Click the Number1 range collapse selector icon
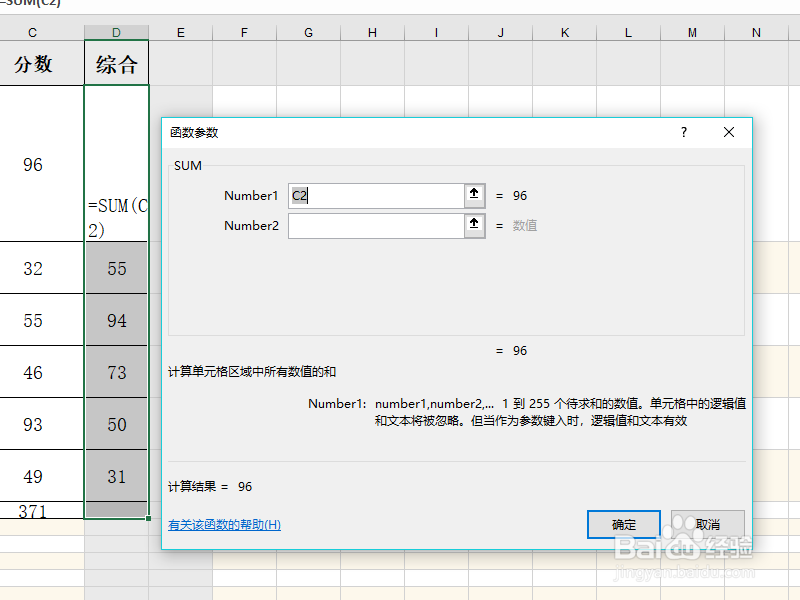The height and width of the screenshot is (600, 800). pyautogui.click(x=473, y=195)
